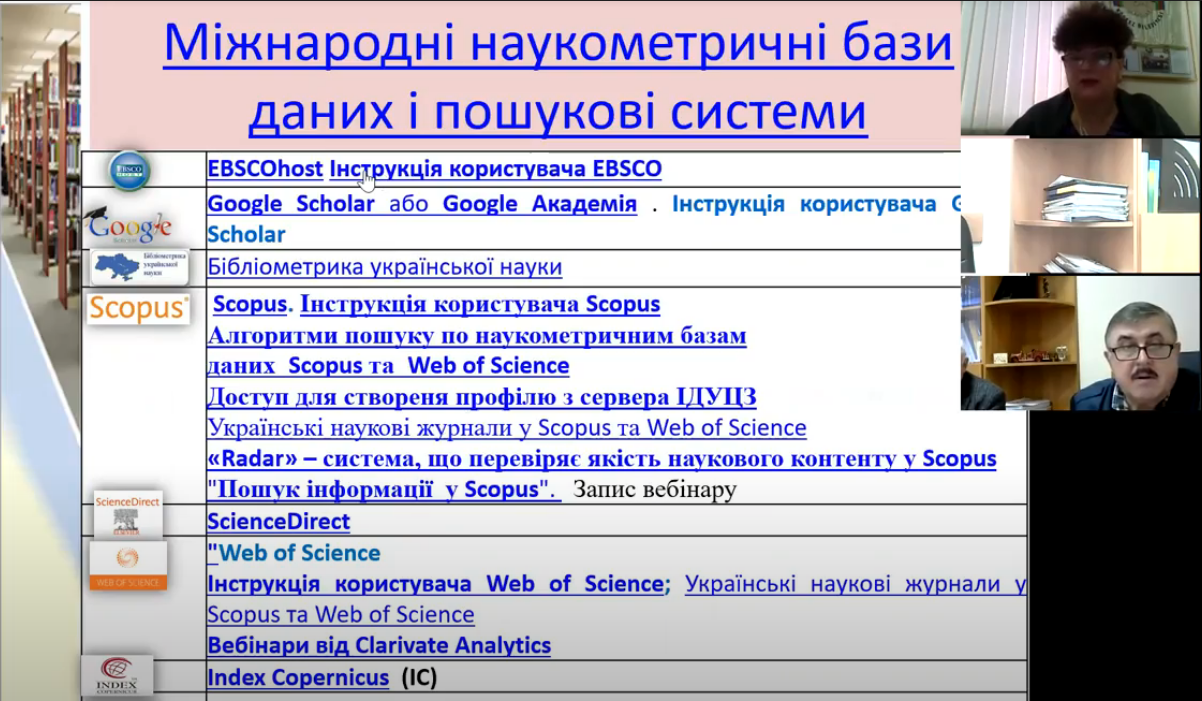Open the Index Copernicus link
The width and height of the screenshot is (1202, 701).
pyautogui.click(x=298, y=677)
